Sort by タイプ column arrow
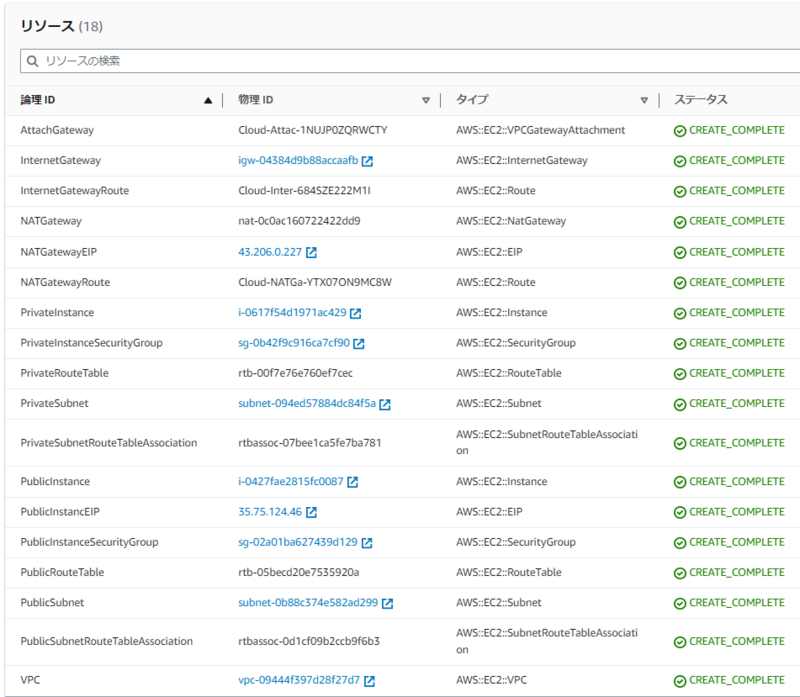Viewport: 800px width, 697px height. 644,101
